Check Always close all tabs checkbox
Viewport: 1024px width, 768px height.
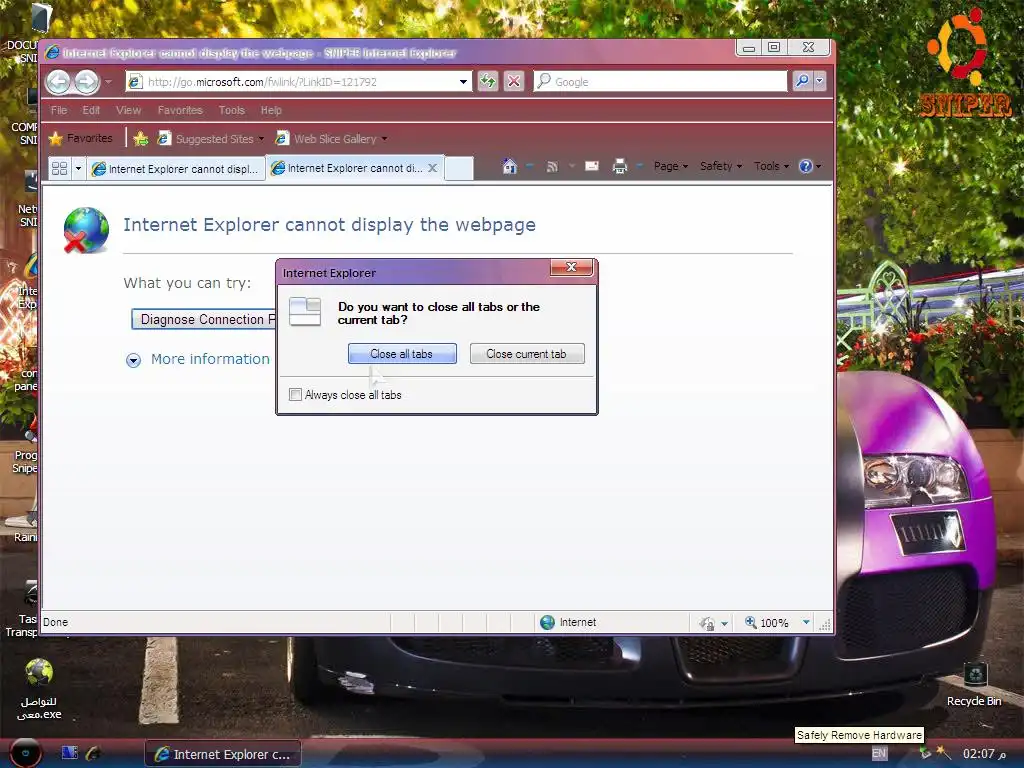click(x=295, y=394)
